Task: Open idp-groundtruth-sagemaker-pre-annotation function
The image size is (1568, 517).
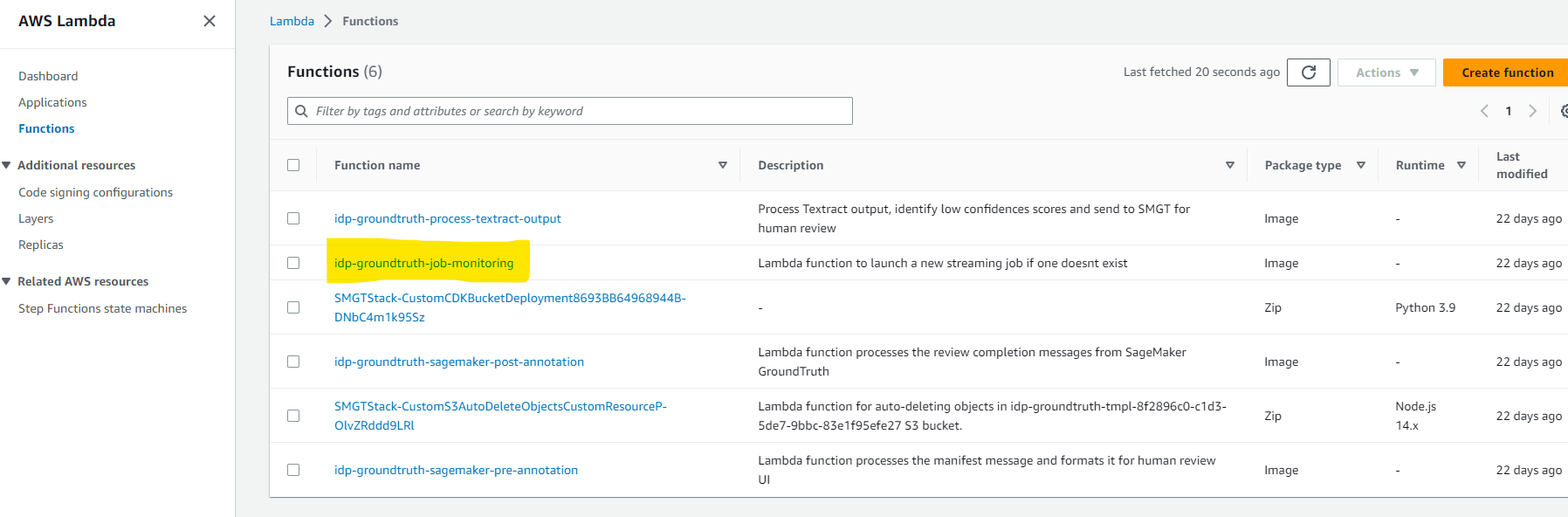Action: pos(456,470)
